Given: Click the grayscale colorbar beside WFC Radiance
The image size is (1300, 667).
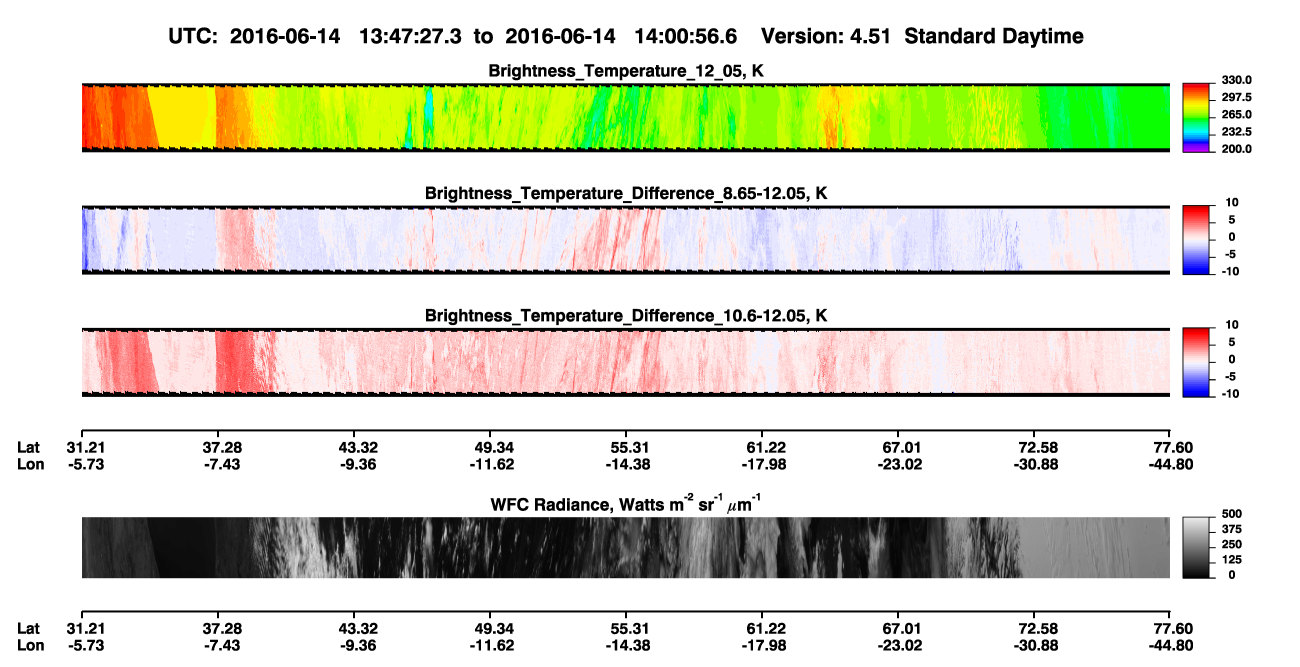Looking at the screenshot, I should pyautogui.click(x=1195, y=548).
